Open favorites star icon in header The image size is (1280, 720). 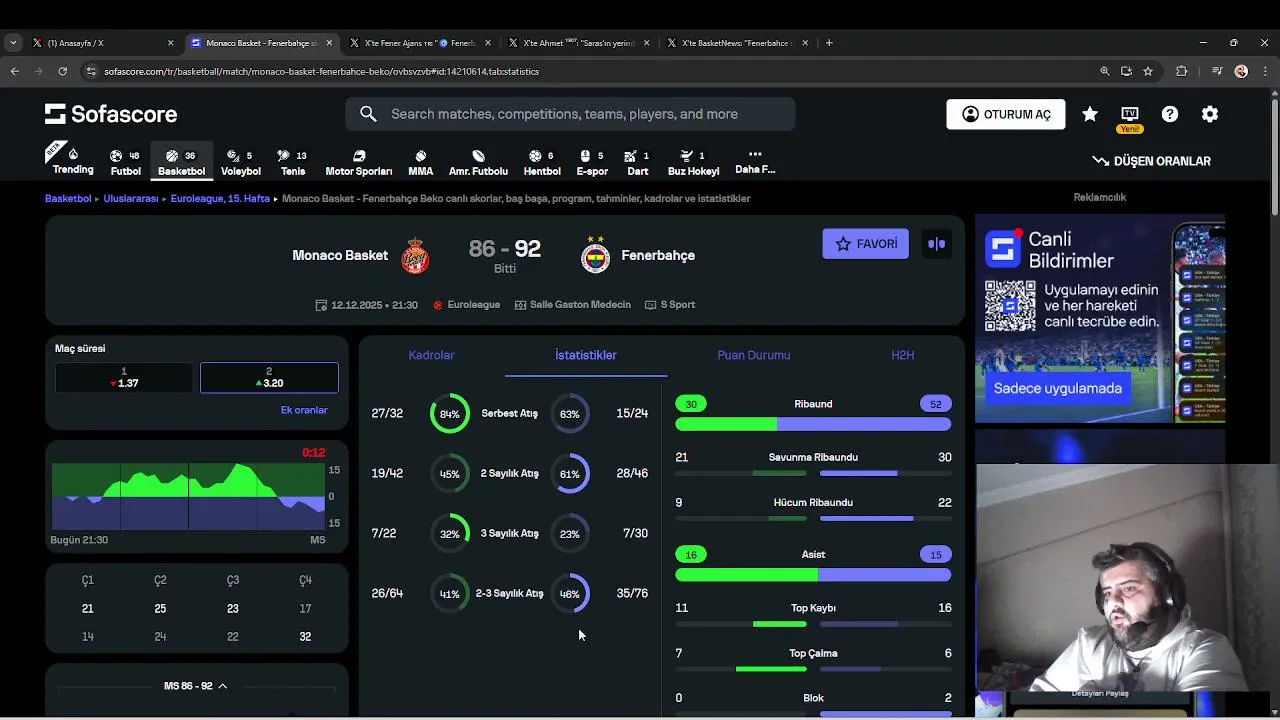coord(1090,114)
